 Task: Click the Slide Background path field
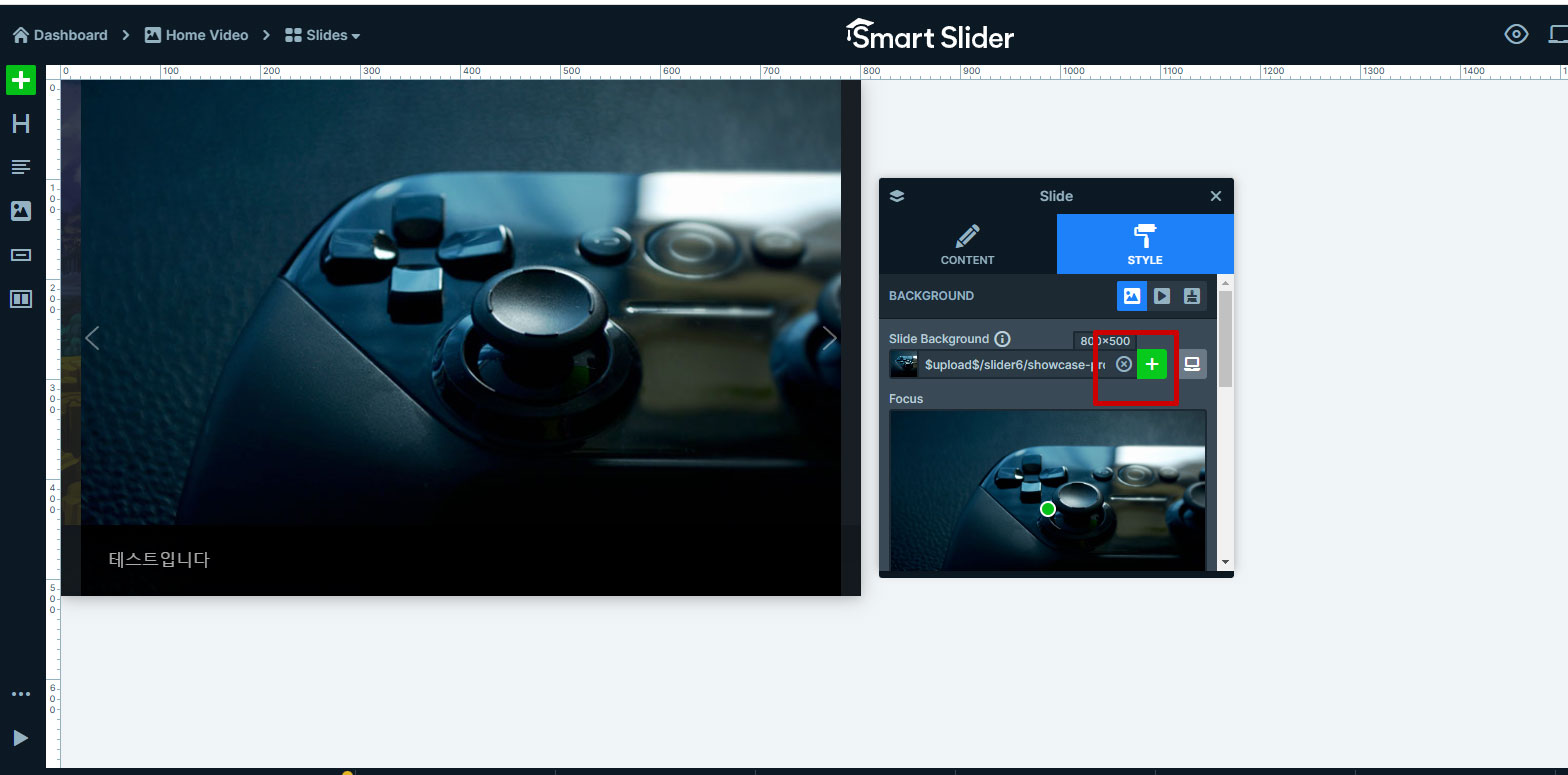pos(1014,364)
